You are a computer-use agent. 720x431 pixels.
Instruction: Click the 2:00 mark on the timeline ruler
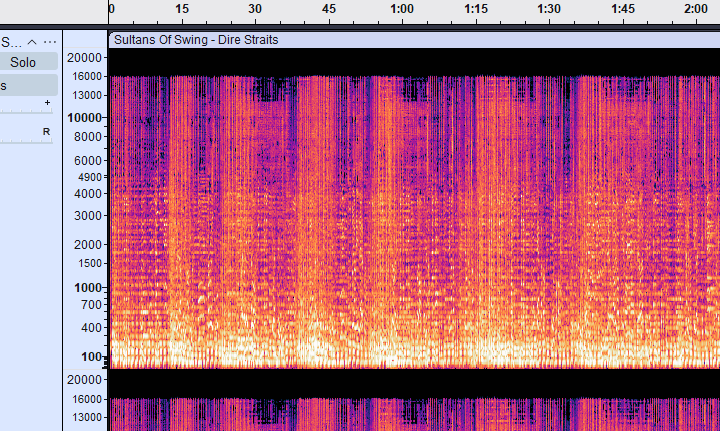pos(695,10)
